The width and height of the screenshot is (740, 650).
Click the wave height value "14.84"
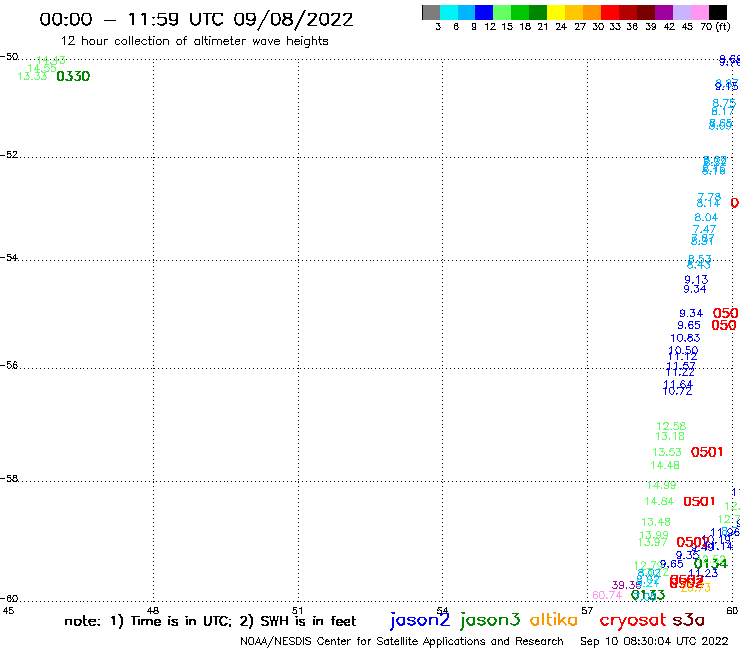pos(659,501)
